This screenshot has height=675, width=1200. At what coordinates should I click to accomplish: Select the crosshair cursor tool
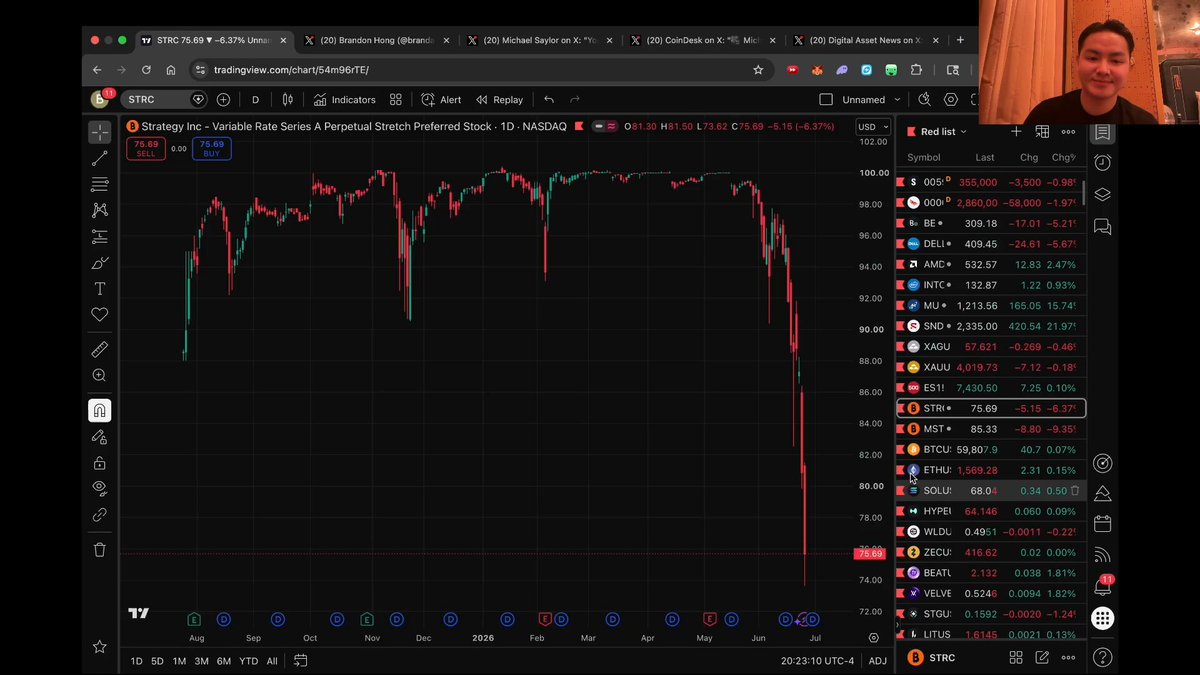pos(99,132)
